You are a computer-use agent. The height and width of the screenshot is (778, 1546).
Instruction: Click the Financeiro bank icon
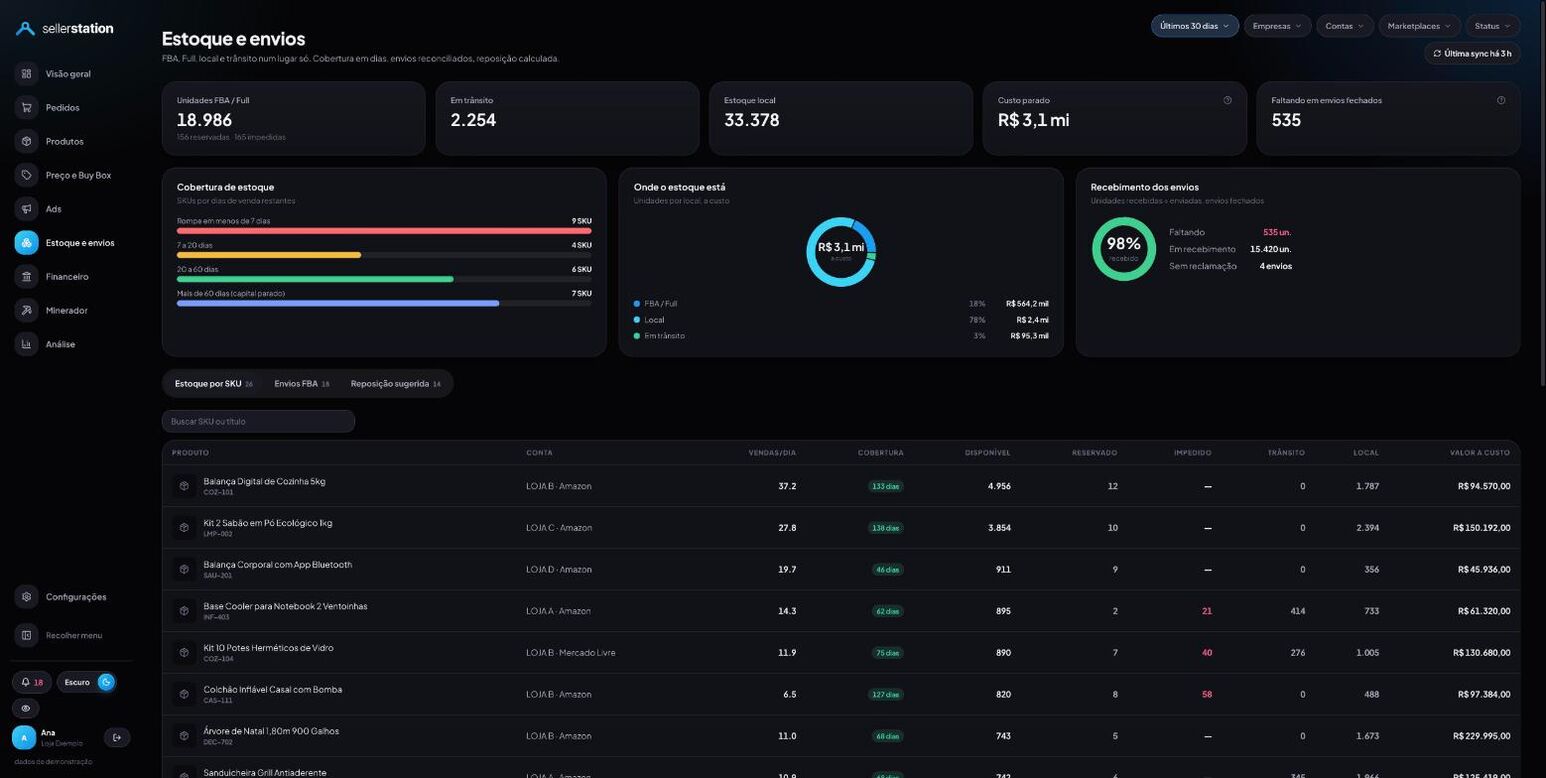click(26, 277)
